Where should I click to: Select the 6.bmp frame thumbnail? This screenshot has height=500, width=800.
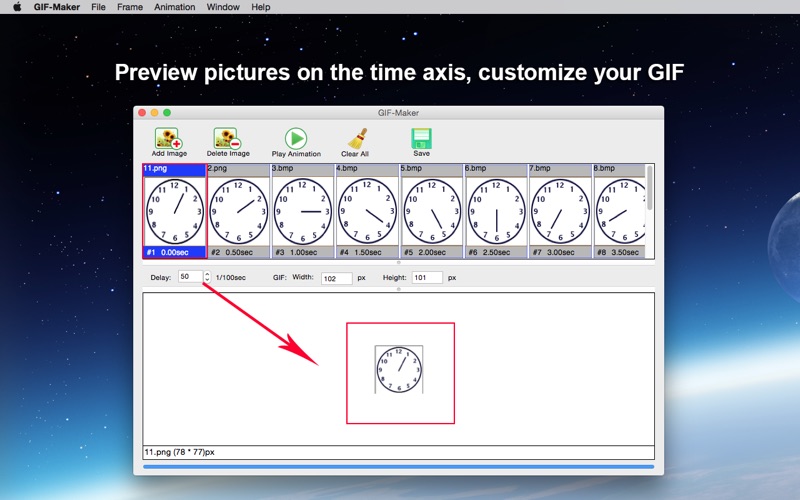tap(496, 211)
